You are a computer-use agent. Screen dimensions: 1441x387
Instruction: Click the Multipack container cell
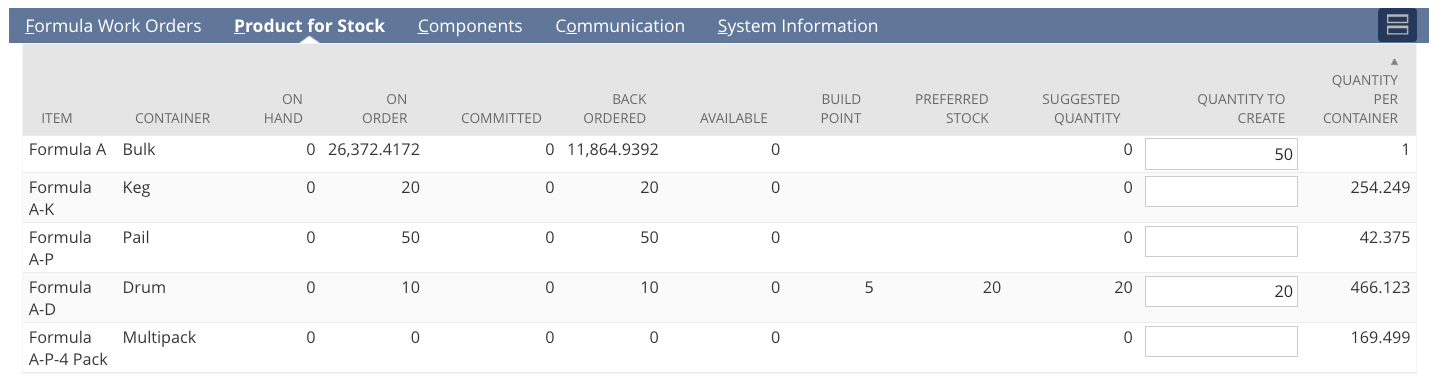pyautogui.click(x=159, y=337)
